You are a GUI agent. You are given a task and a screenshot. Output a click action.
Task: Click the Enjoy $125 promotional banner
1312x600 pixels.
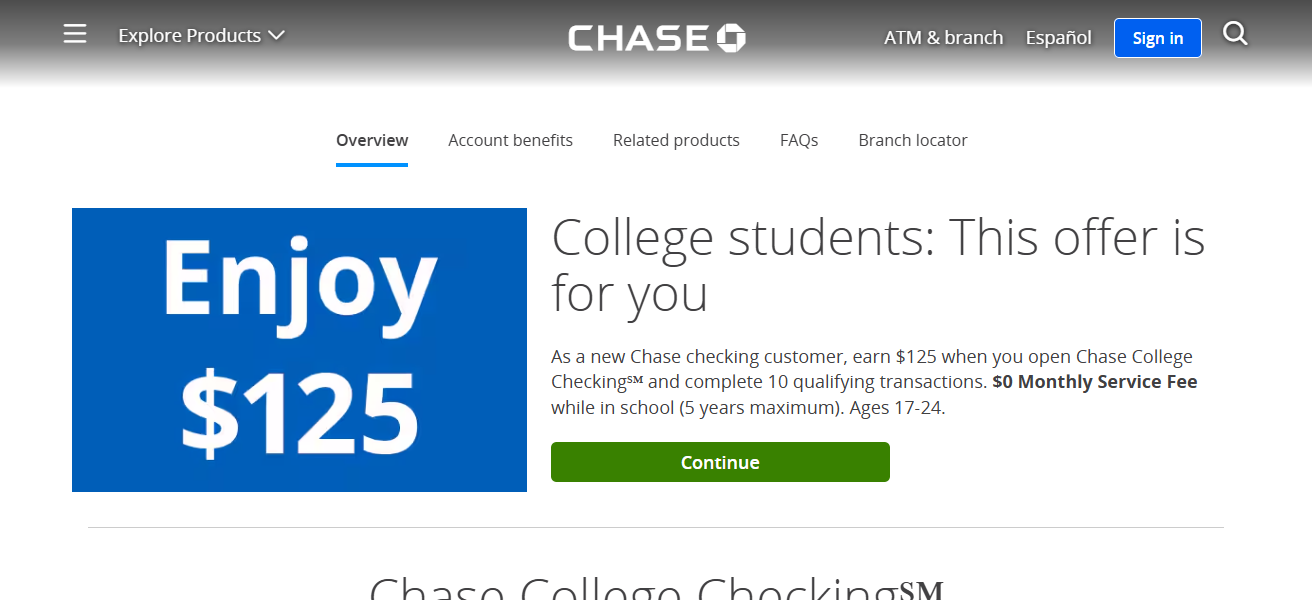(298, 349)
